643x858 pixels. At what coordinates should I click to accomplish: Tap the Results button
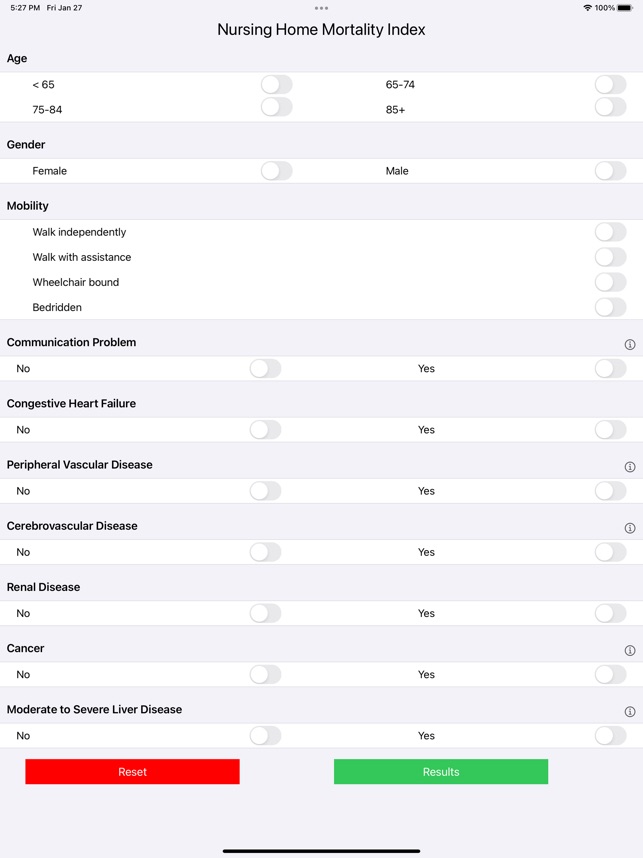[440, 771]
